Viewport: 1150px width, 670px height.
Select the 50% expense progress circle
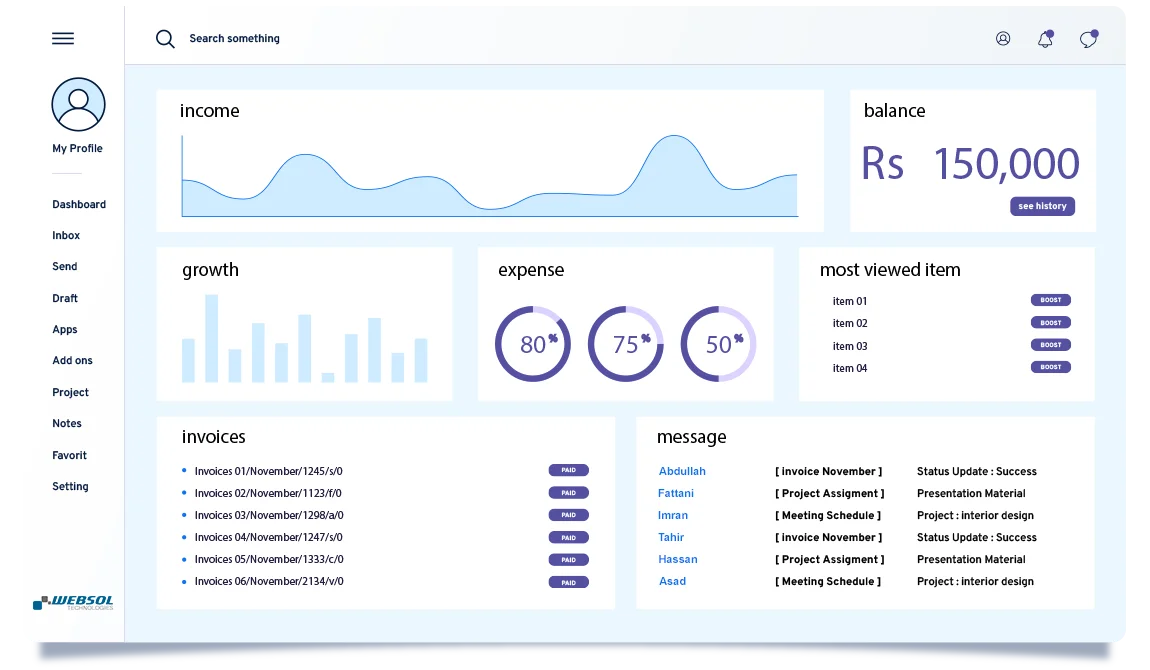718,344
